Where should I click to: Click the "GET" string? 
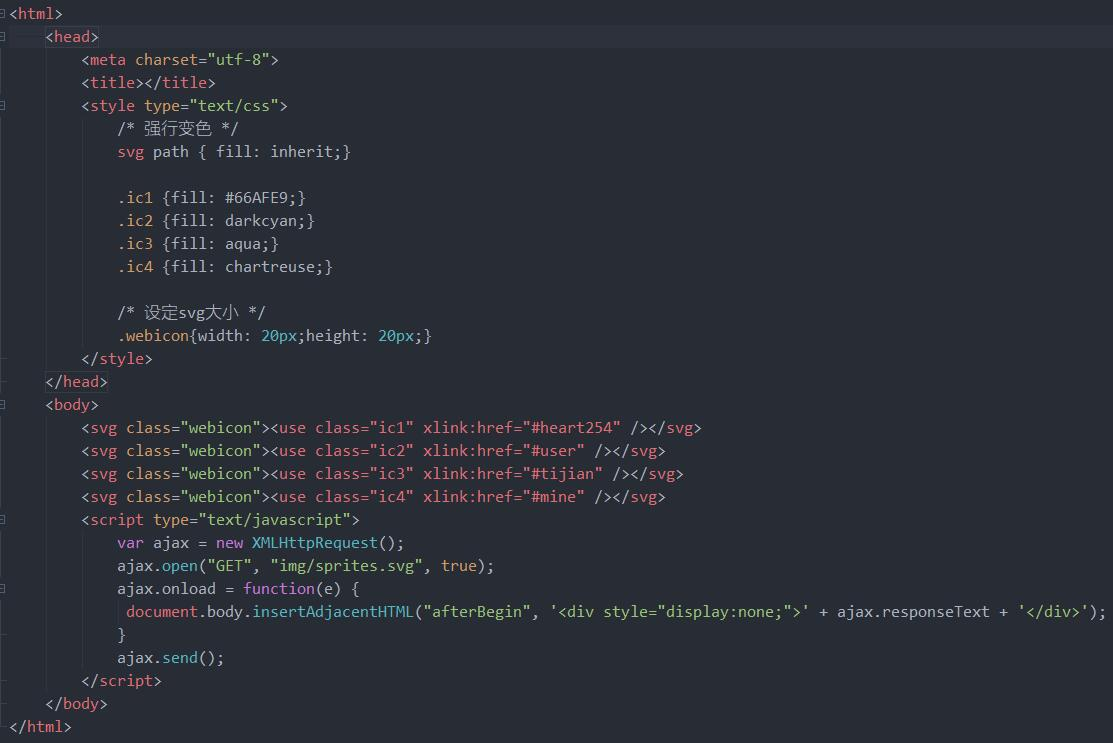coord(229,566)
